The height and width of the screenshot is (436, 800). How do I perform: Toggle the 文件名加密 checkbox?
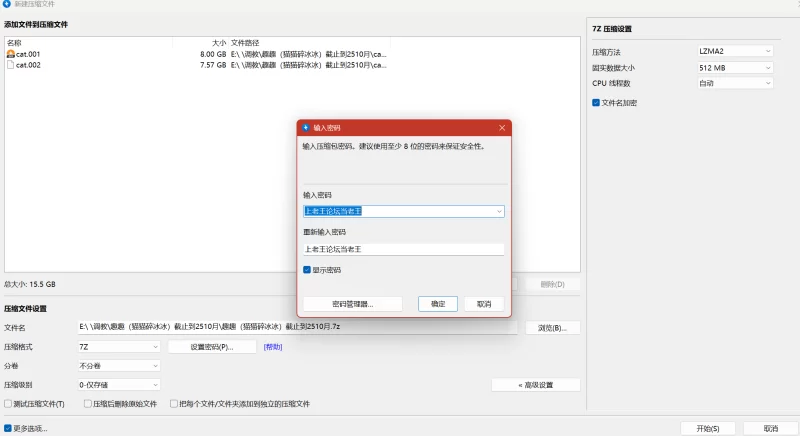pyautogui.click(x=596, y=102)
